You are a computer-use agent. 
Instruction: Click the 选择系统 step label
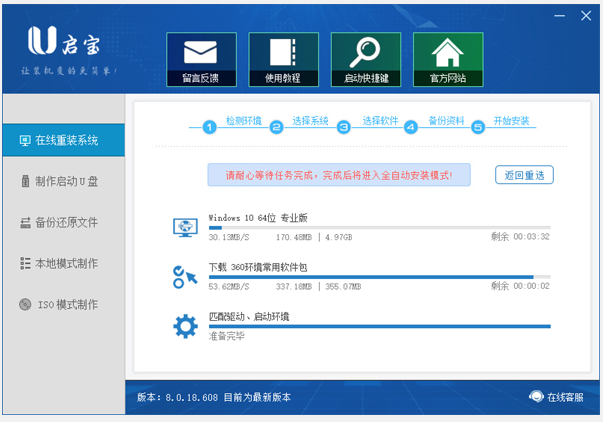click(x=310, y=121)
